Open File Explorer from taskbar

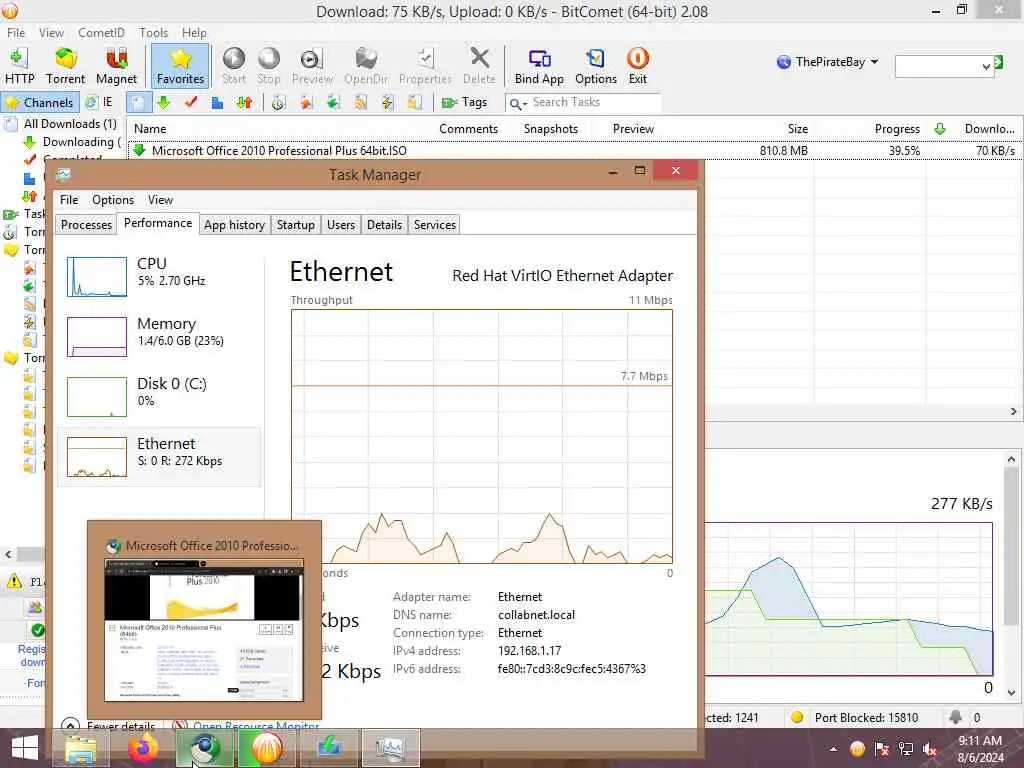[81, 748]
